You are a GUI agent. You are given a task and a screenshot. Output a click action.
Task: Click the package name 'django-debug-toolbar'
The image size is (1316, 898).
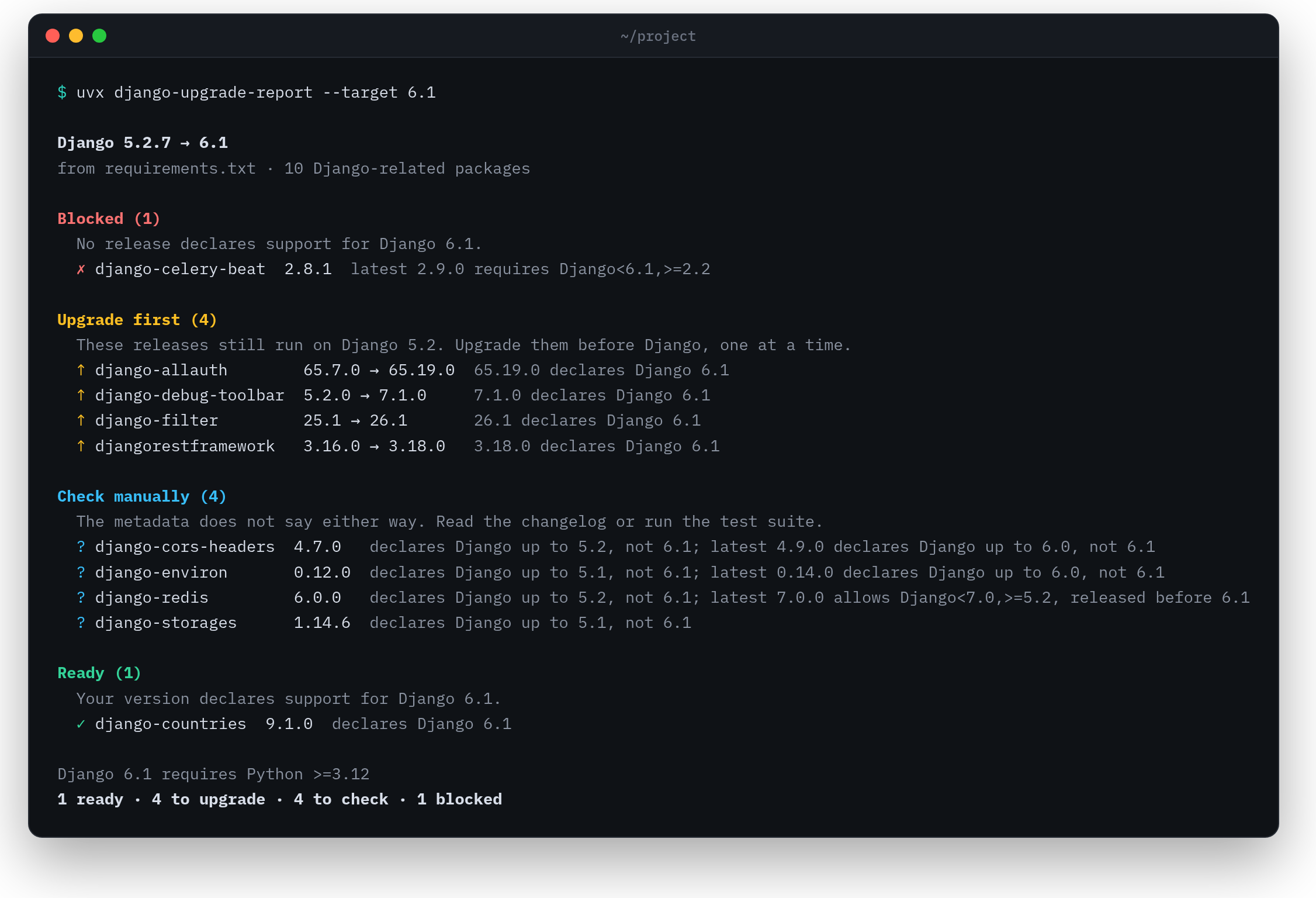(189, 395)
